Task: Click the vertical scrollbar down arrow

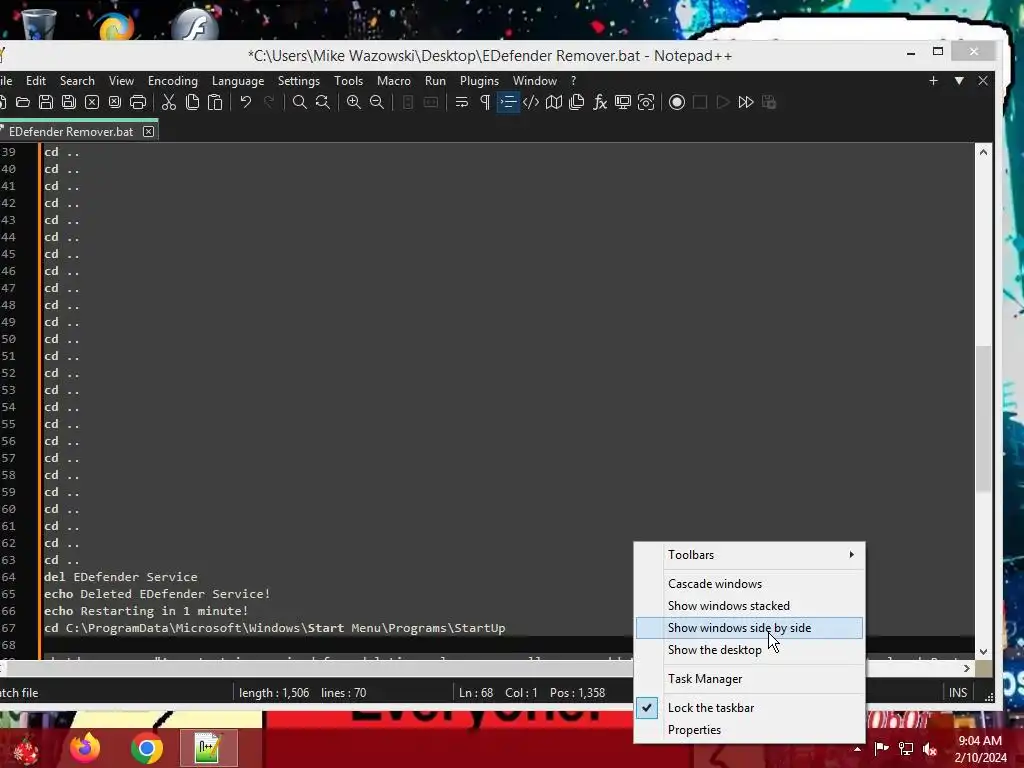Action: (x=984, y=652)
